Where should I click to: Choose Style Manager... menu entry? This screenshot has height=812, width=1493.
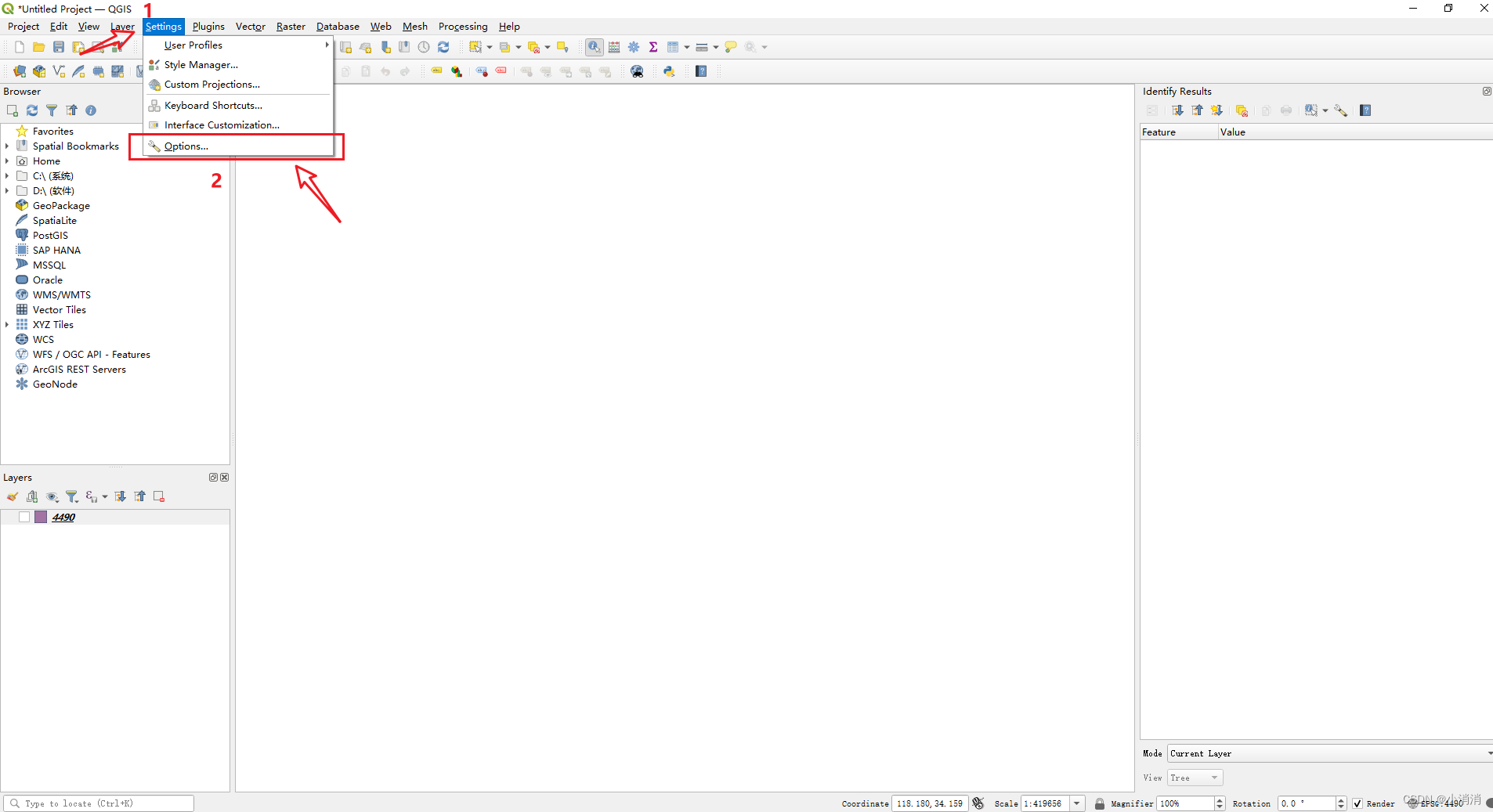point(239,65)
